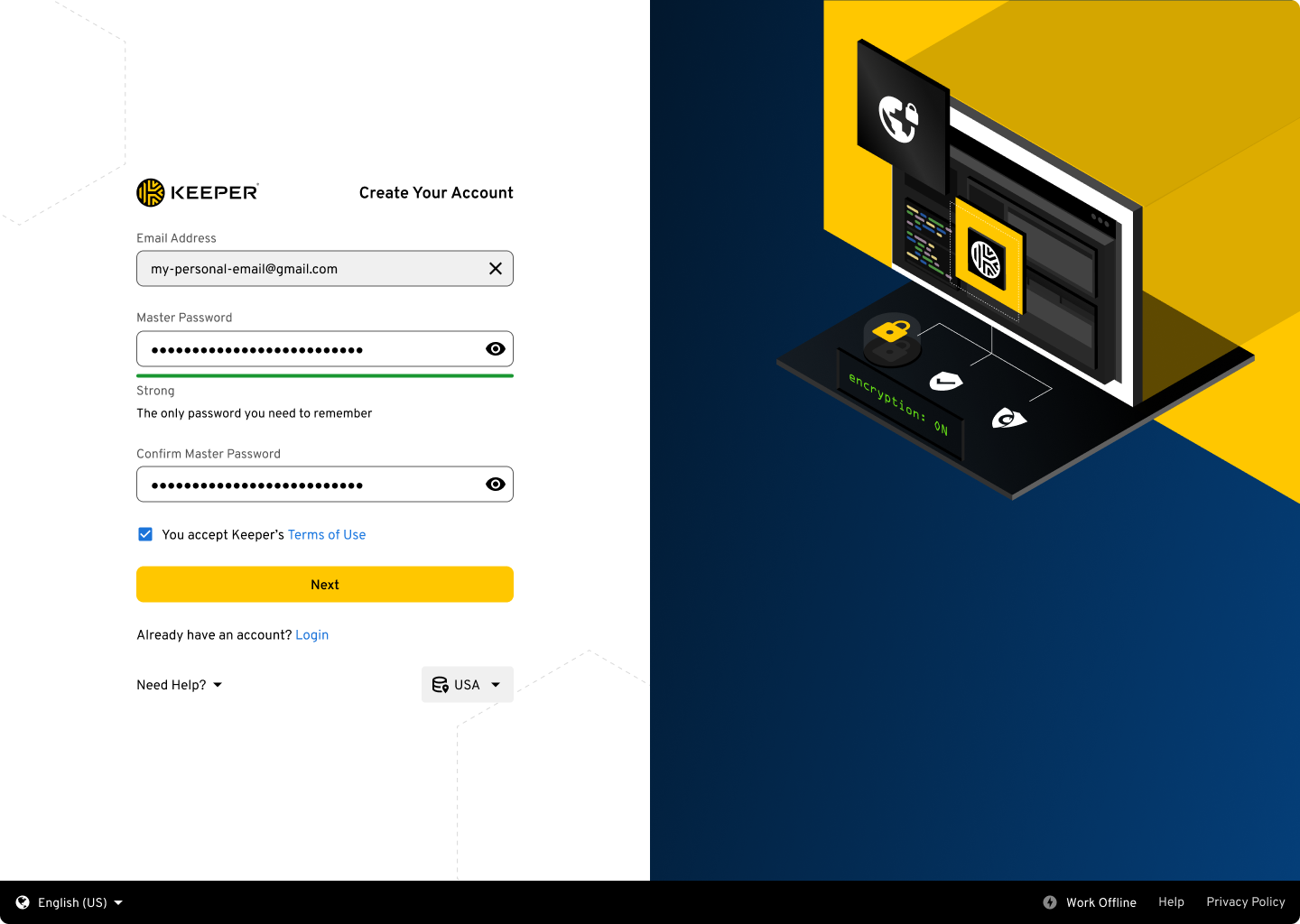
Task: Open Privacy Policy in the bottom bar
Action: tap(1245, 902)
